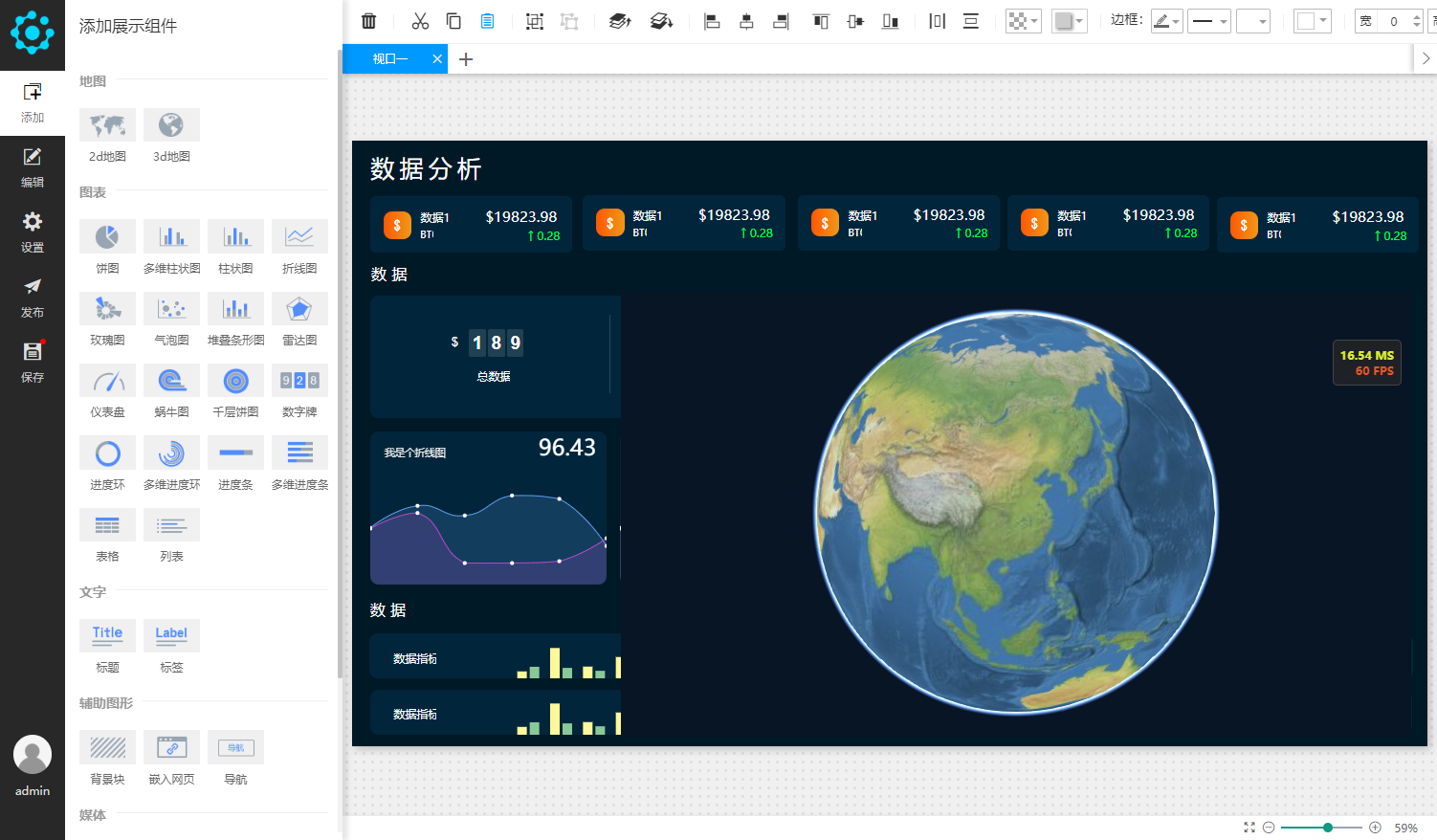Click the ungroup elements icon
This screenshot has height=840, width=1437.
(x=569, y=21)
